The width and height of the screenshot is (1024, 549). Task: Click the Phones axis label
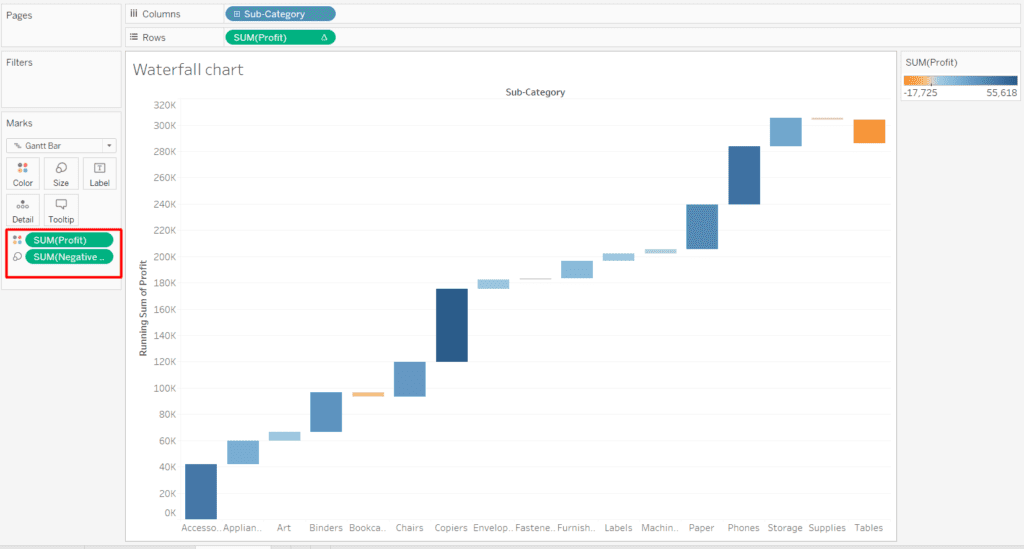[x=744, y=527]
